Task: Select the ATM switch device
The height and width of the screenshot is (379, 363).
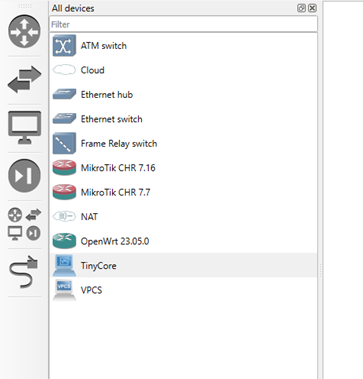Action: [x=183, y=46]
